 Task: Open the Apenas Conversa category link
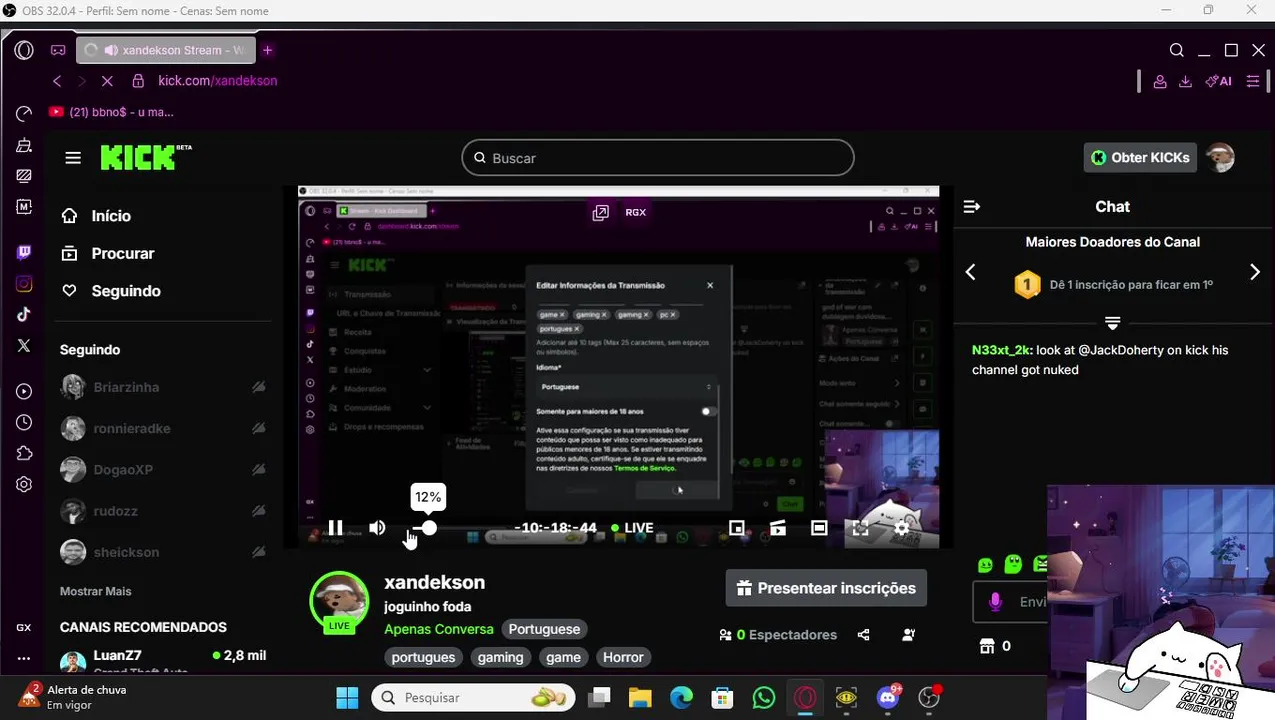(439, 629)
